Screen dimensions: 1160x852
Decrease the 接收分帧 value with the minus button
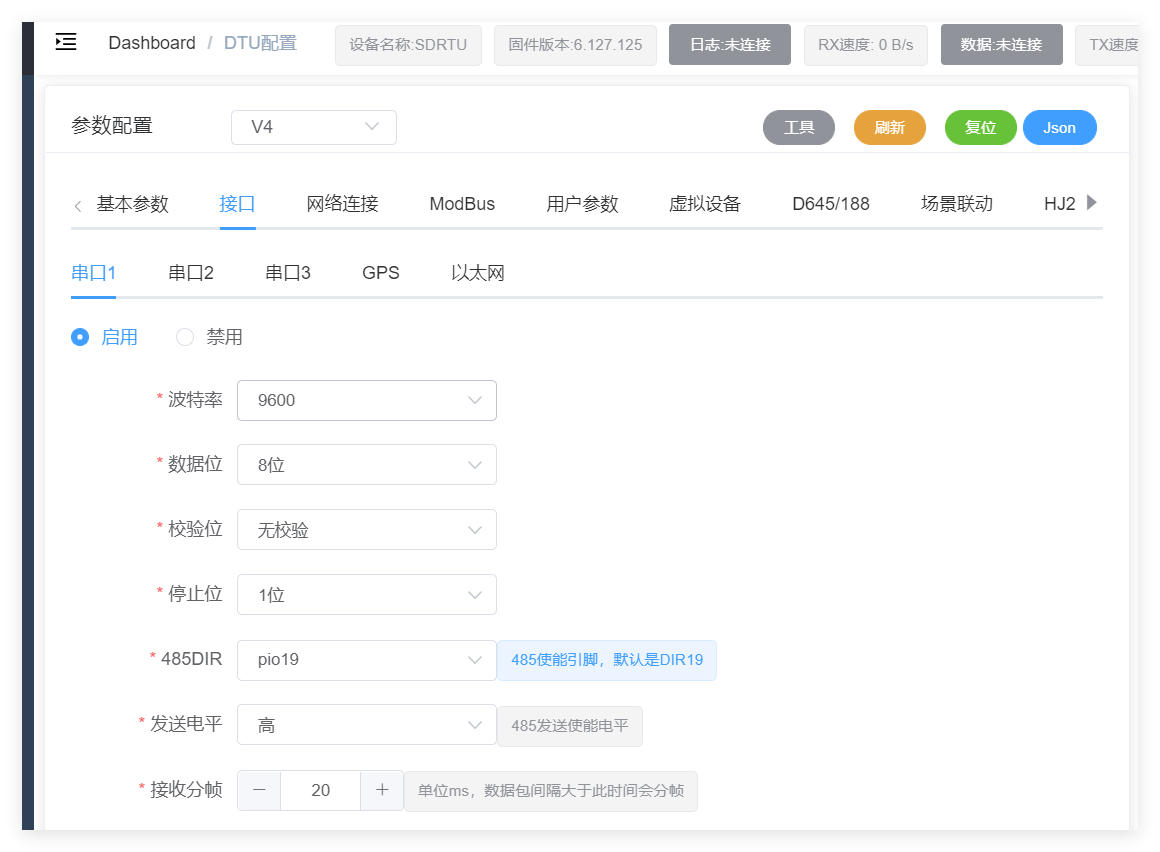[x=260, y=790]
